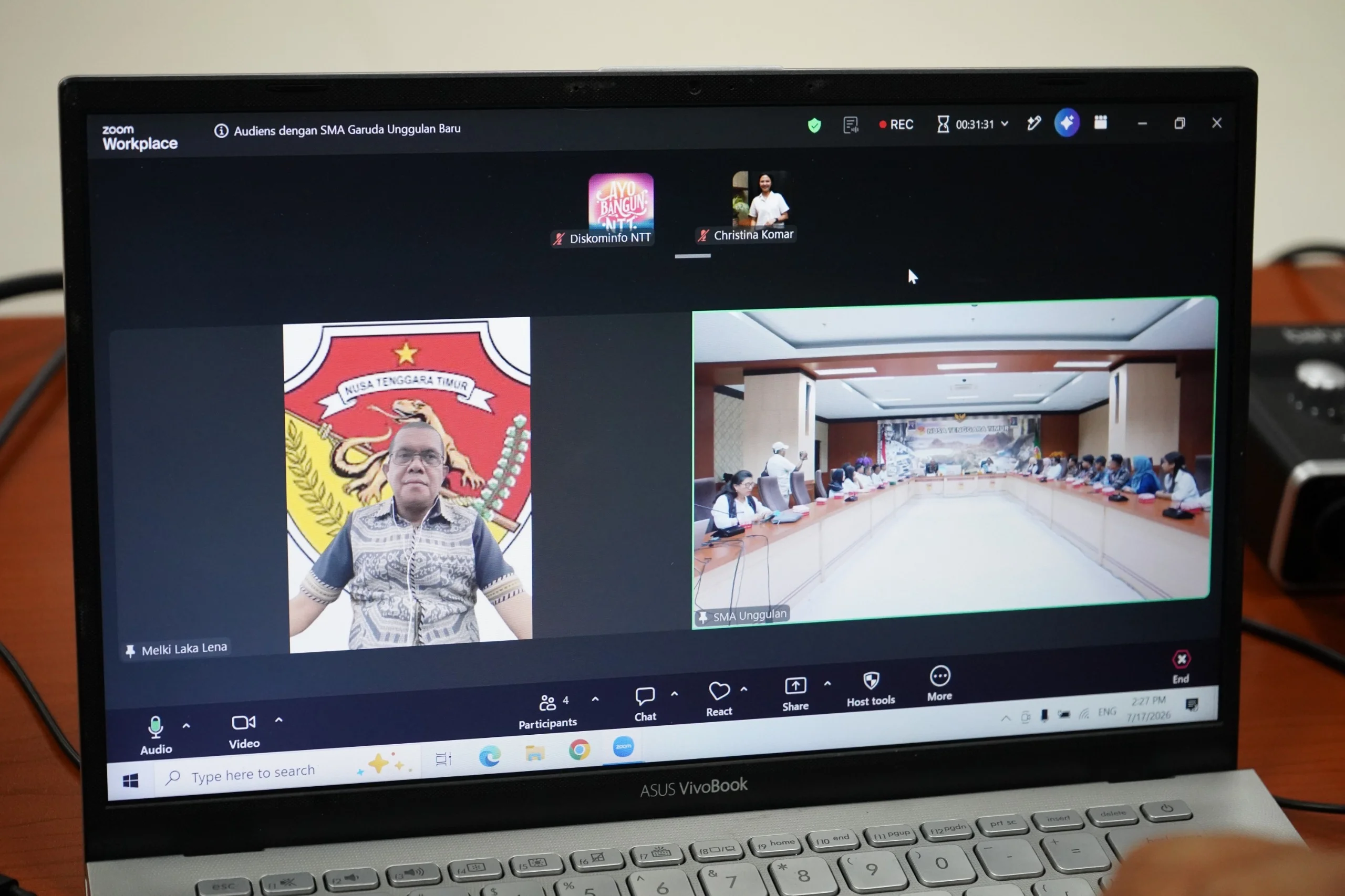Viewport: 1345px width, 896px height.
Task: Launch Google Chrome from the taskbar
Action: point(579,749)
